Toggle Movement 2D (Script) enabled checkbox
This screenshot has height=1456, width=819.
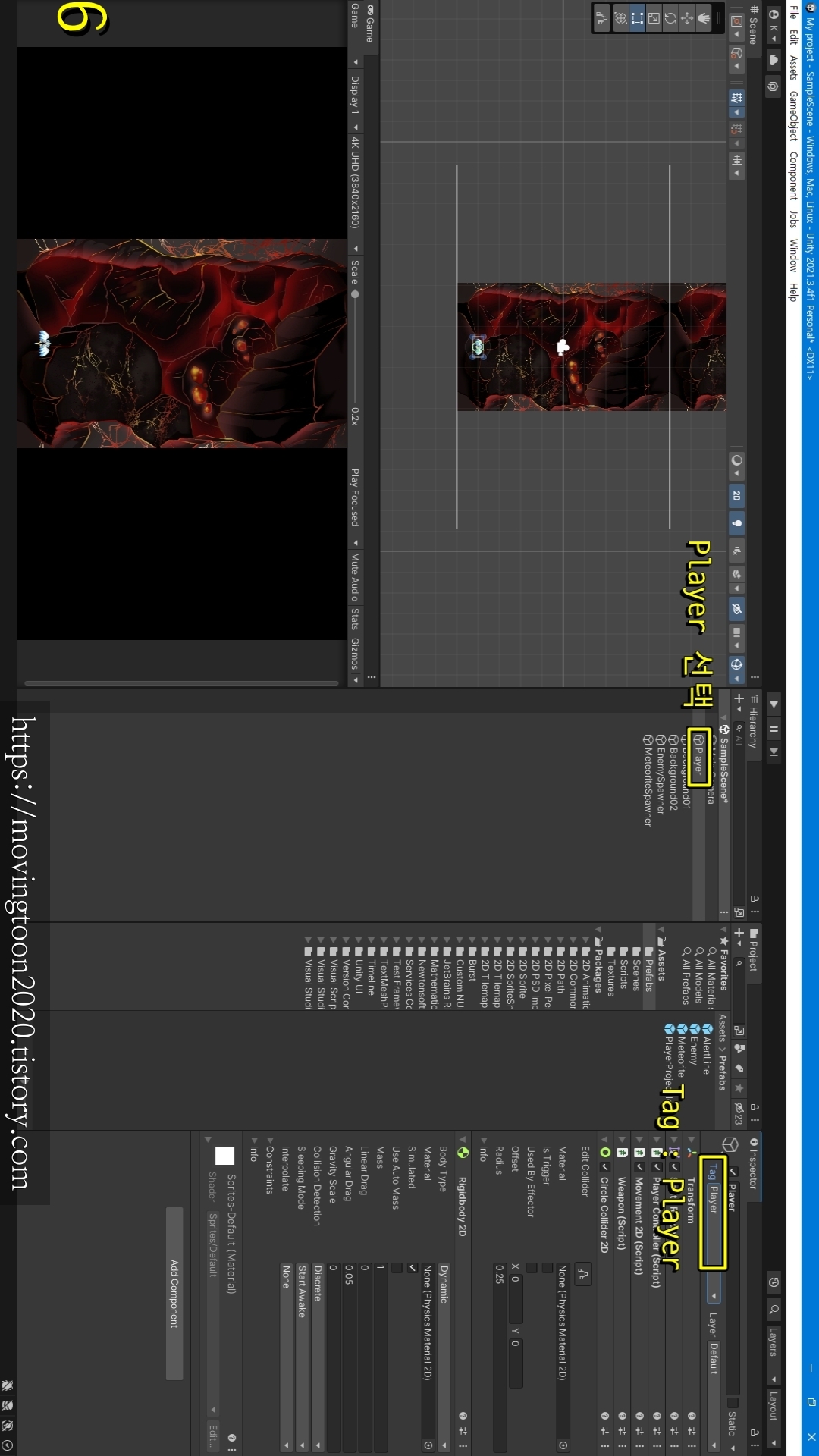pos(640,1167)
